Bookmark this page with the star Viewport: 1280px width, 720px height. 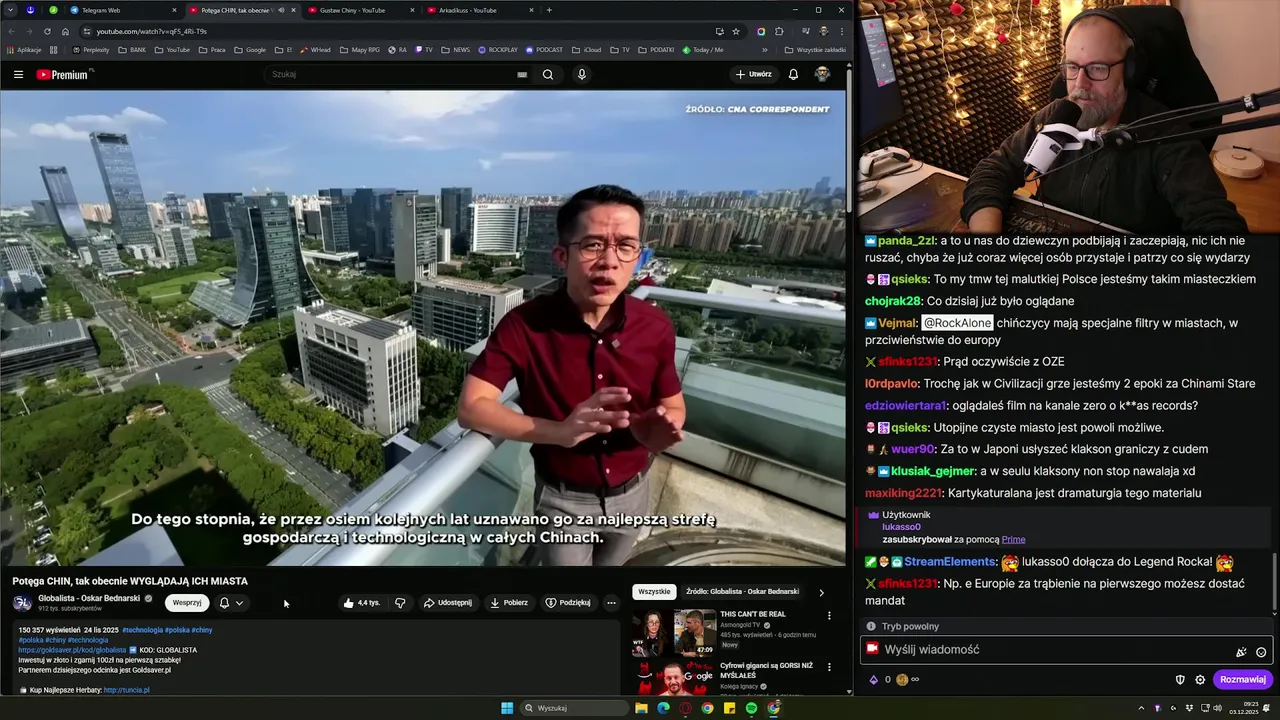(736, 31)
